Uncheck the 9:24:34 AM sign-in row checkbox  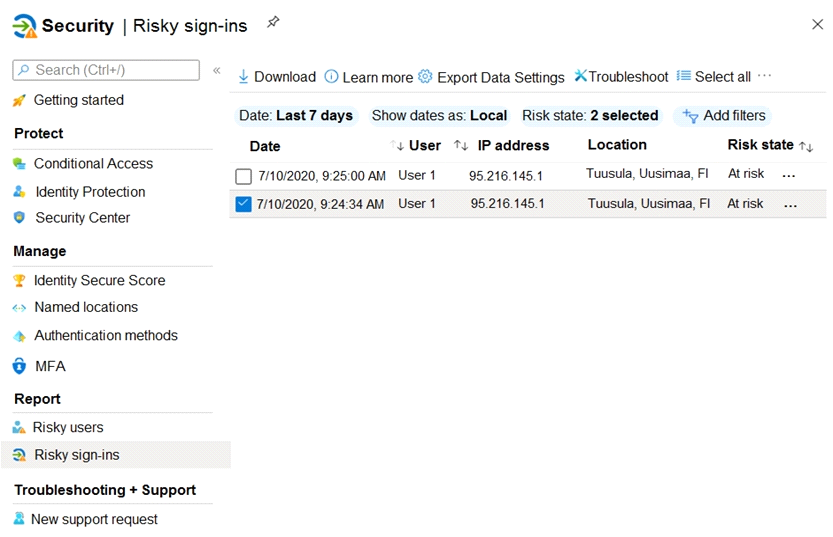coord(243,204)
